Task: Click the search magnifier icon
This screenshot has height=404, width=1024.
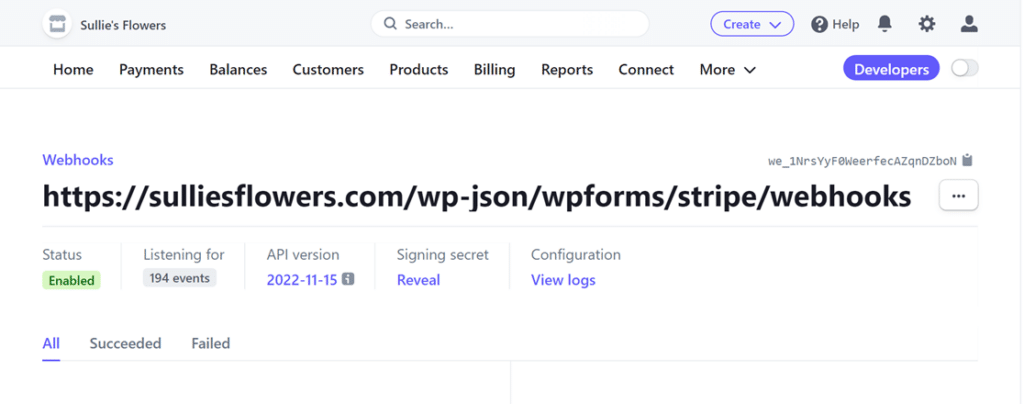Action: pos(390,24)
